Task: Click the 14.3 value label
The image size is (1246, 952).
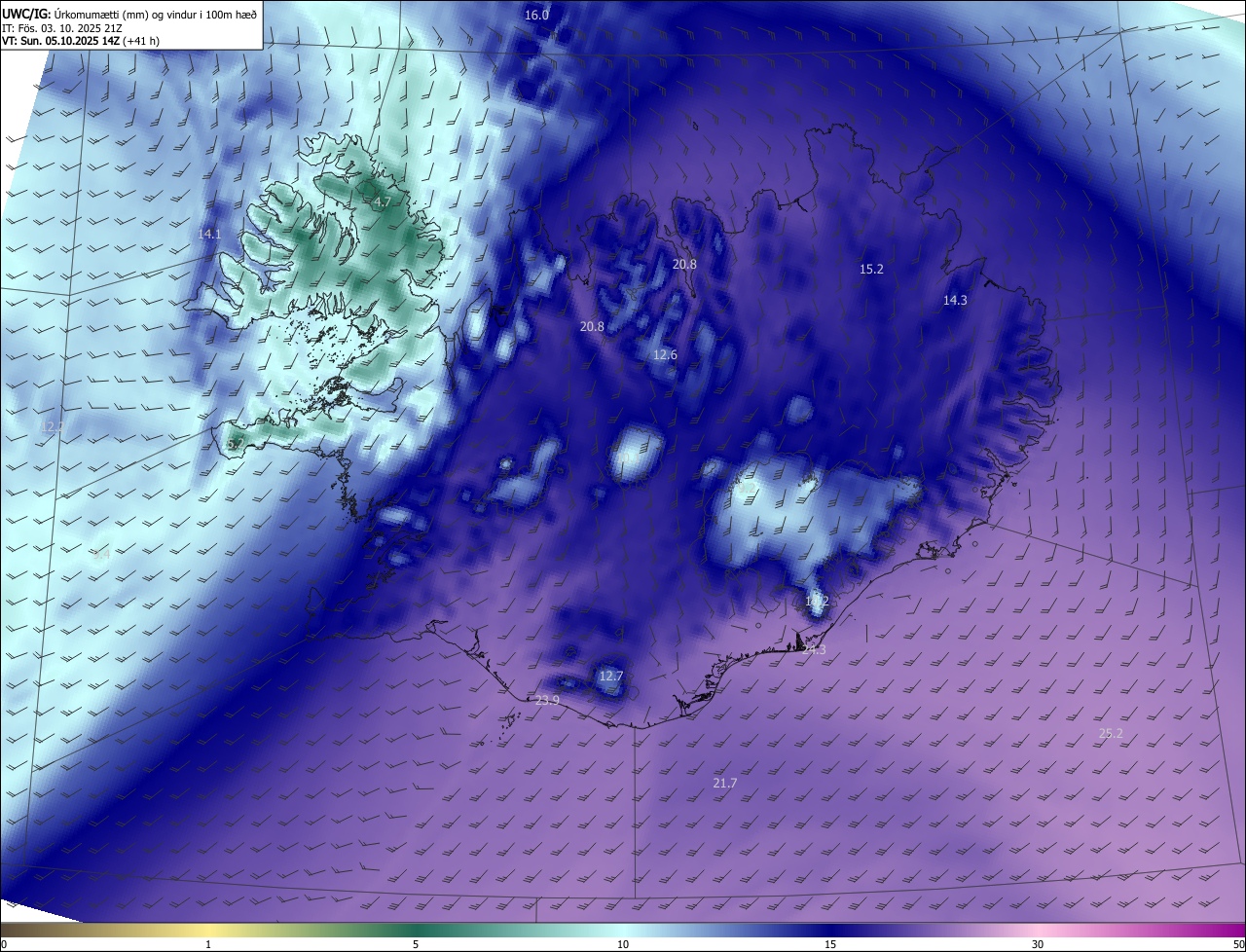Action: point(955,300)
